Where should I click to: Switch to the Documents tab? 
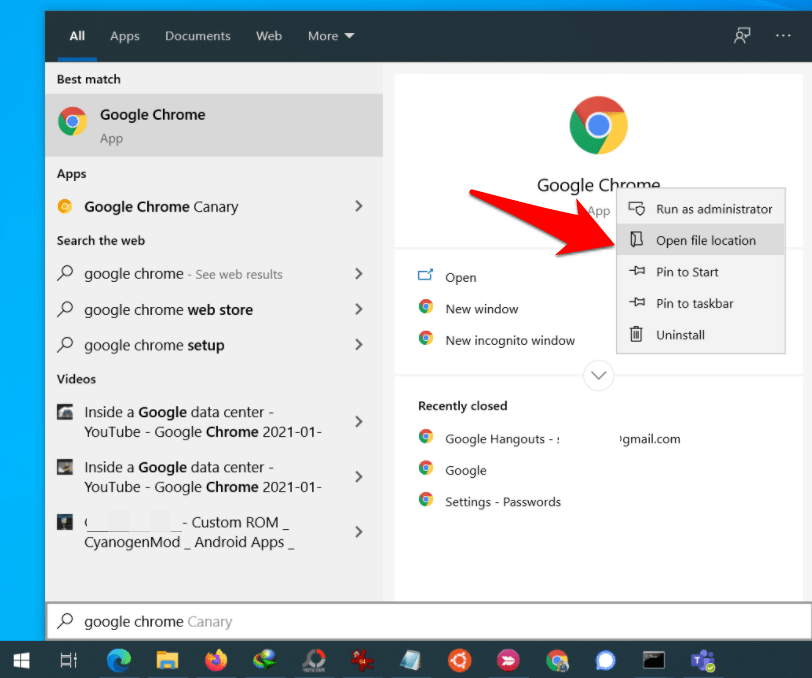[x=198, y=36]
